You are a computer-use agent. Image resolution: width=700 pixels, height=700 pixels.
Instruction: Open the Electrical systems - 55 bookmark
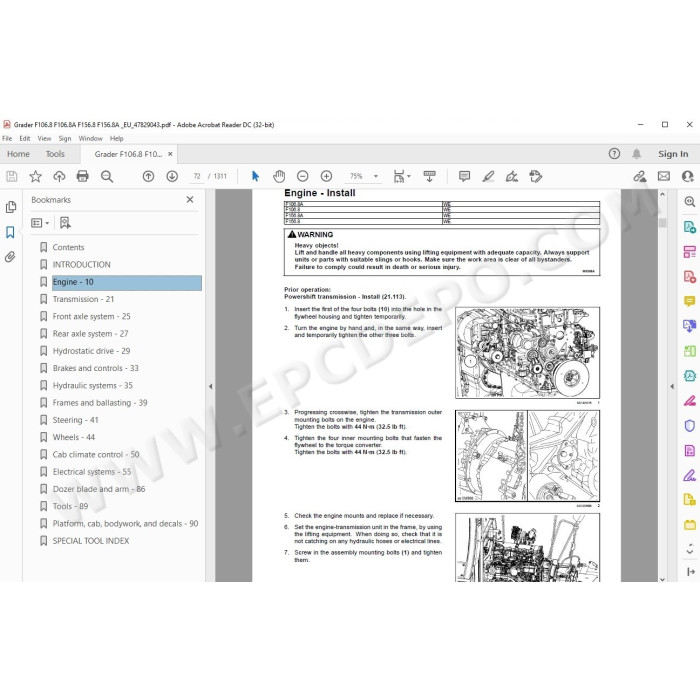click(x=92, y=472)
